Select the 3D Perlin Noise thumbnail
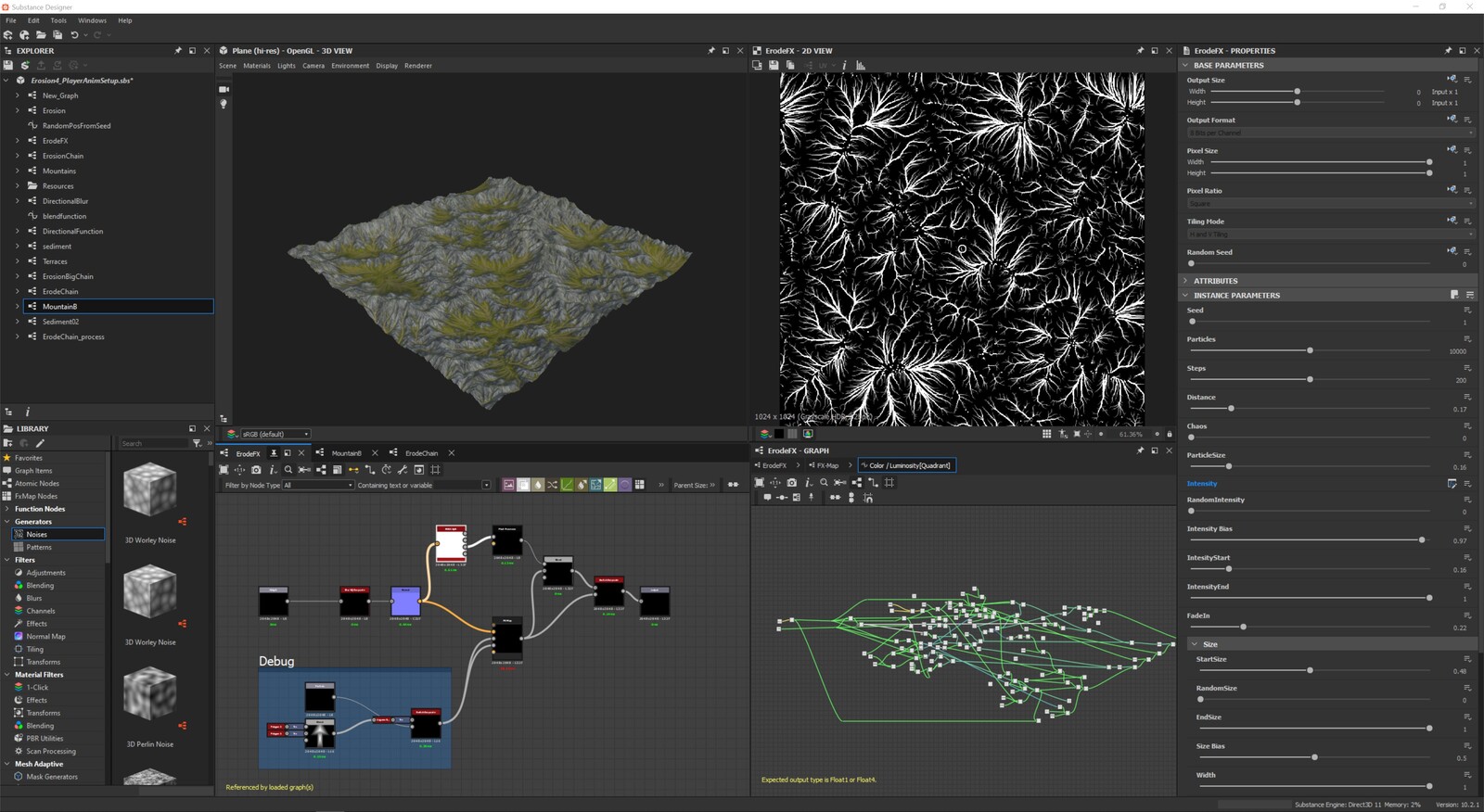 pos(150,693)
